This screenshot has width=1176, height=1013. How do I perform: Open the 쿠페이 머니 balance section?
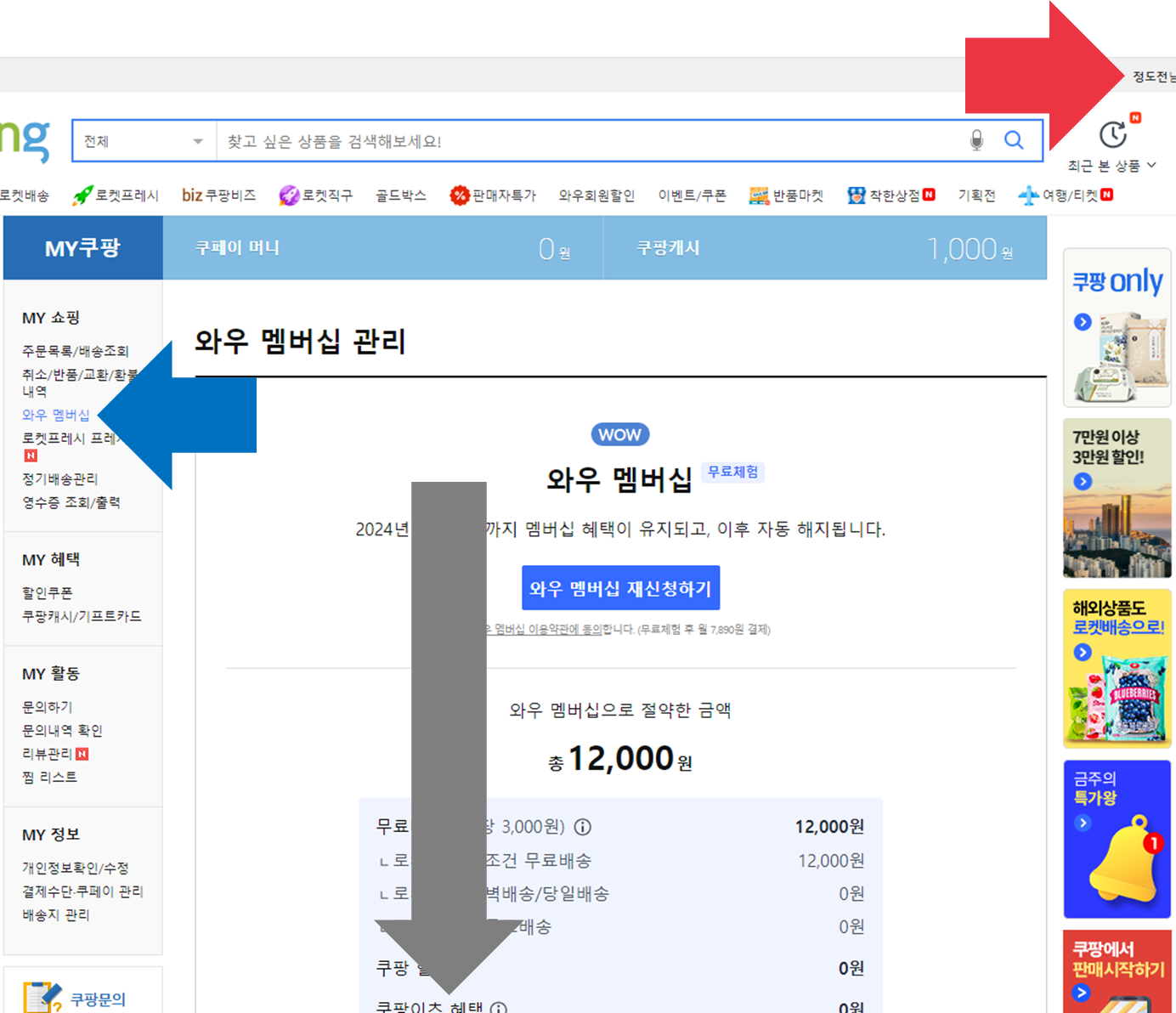pos(383,247)
